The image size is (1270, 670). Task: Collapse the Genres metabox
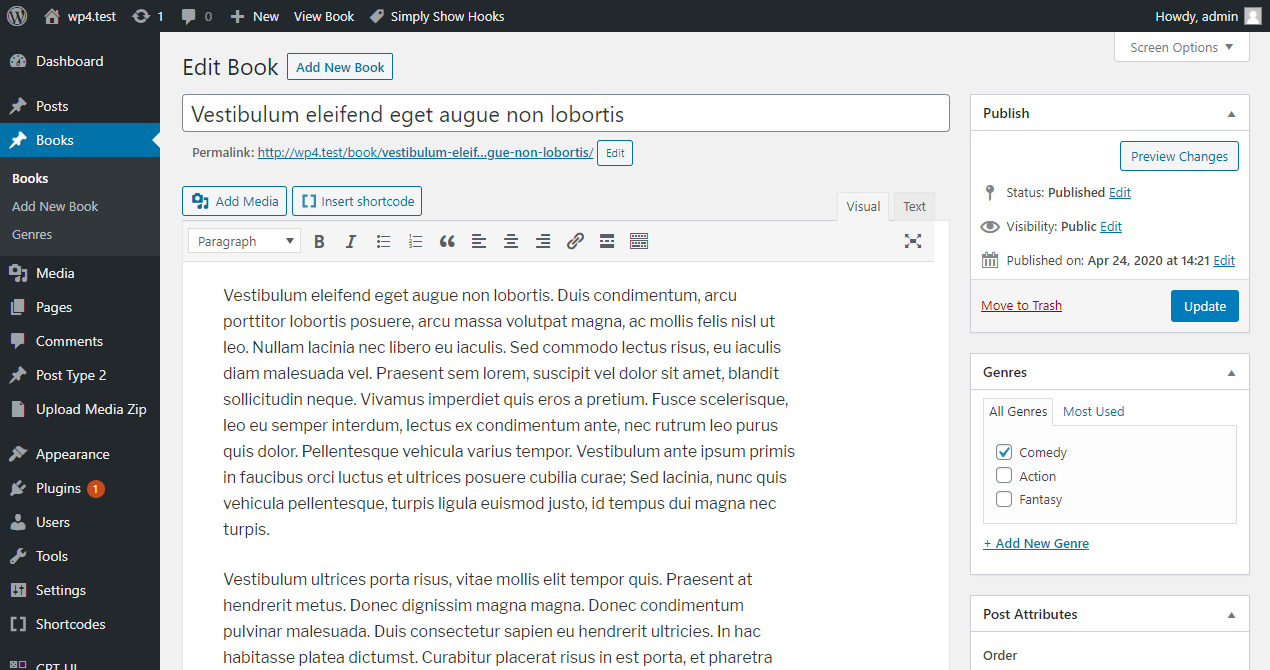click(x=1231, y=372)
